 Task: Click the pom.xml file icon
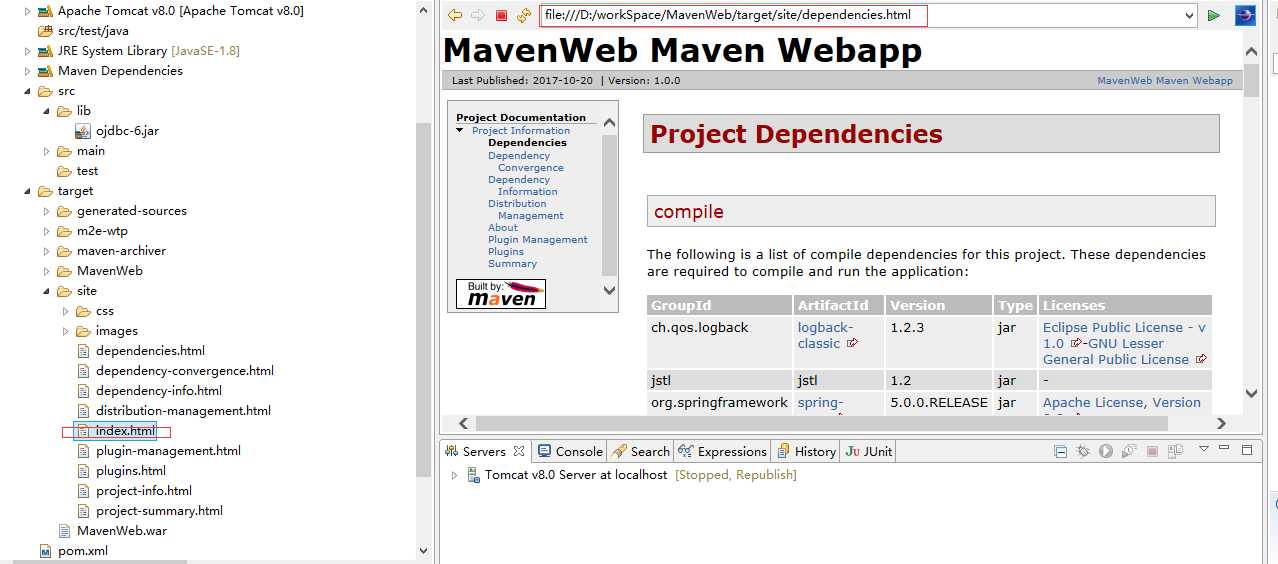click(45, 551)
